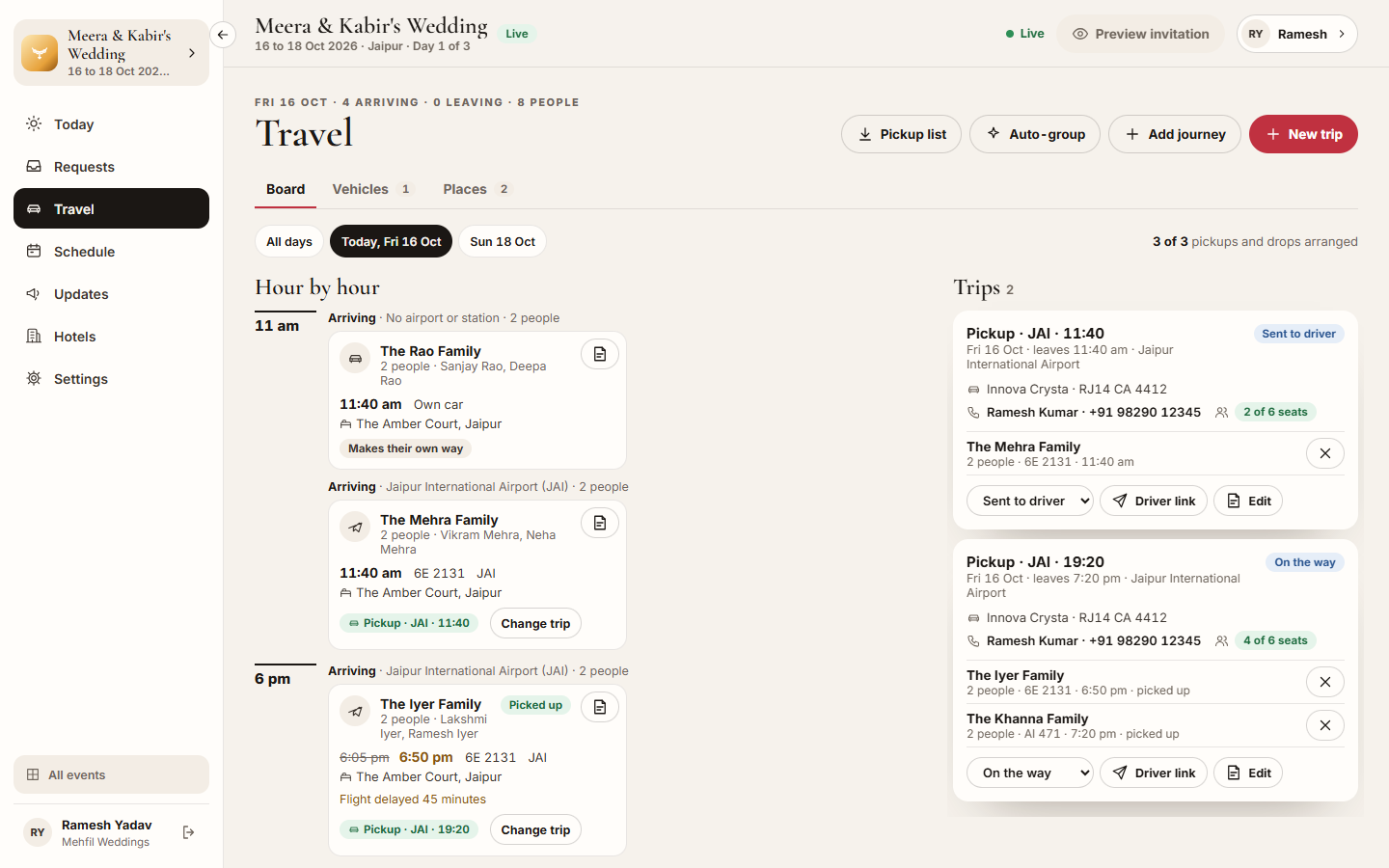This screenshot has width=1389, height=868.
Task: Click the log out icon beside Ramesh Yadav
Action: tap(189, 832)
